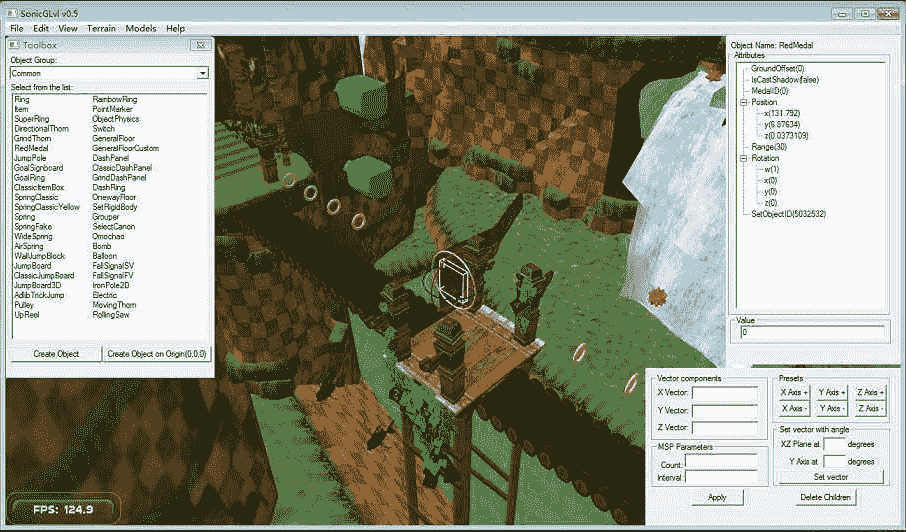
Task: Select Omochao in object list
Action: pos(108,236)
